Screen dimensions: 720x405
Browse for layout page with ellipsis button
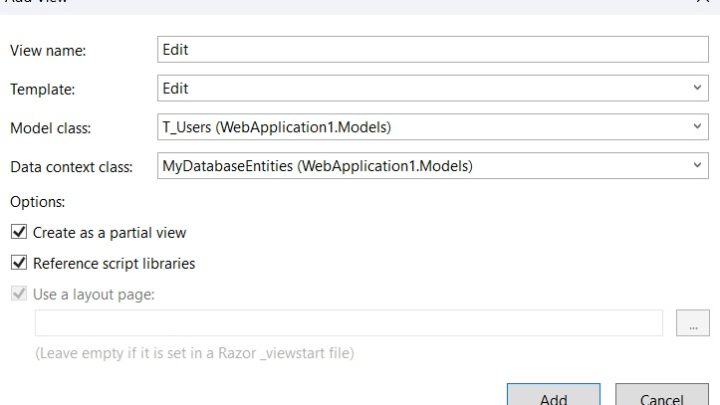[x=692, y=323]
